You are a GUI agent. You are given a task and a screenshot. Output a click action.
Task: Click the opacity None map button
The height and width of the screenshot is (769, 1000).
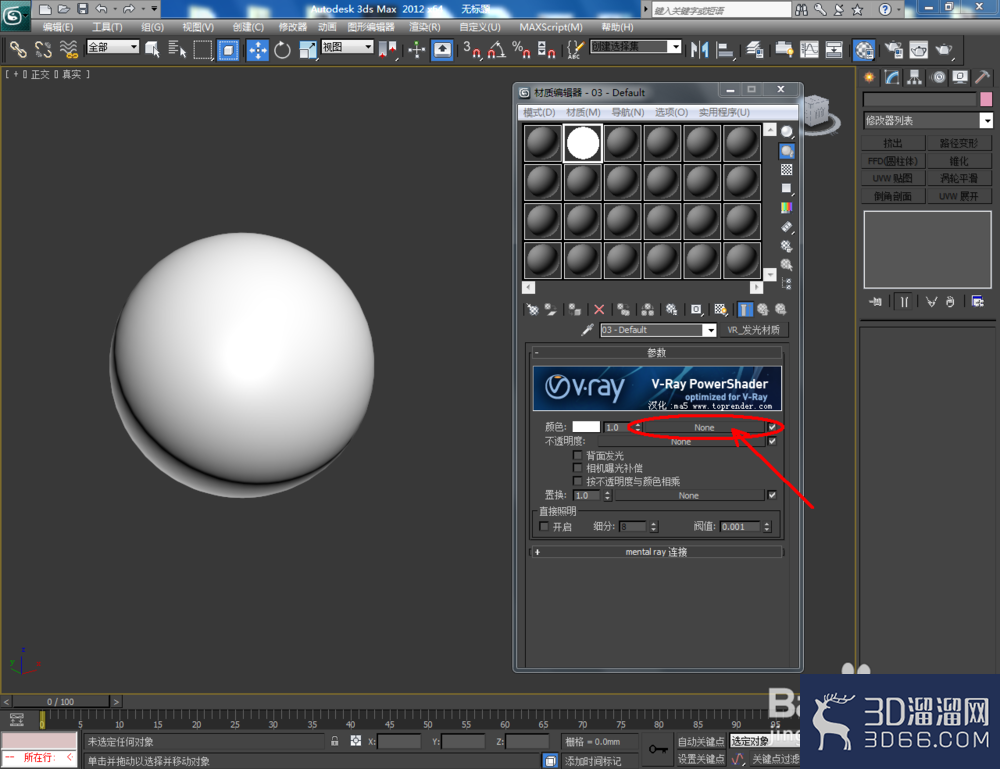tap(680, 441)
